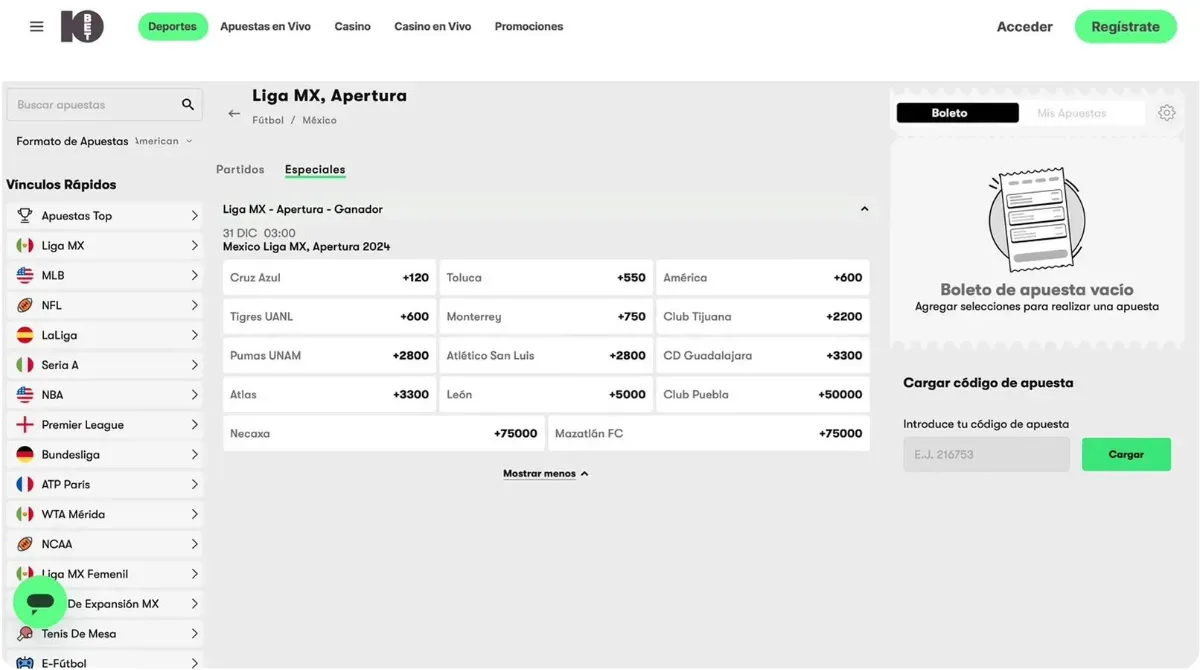Click the Mexico flag icon beside Liga MX
This screenshot has height=670, width=1200.
click(x=25, y=246)
